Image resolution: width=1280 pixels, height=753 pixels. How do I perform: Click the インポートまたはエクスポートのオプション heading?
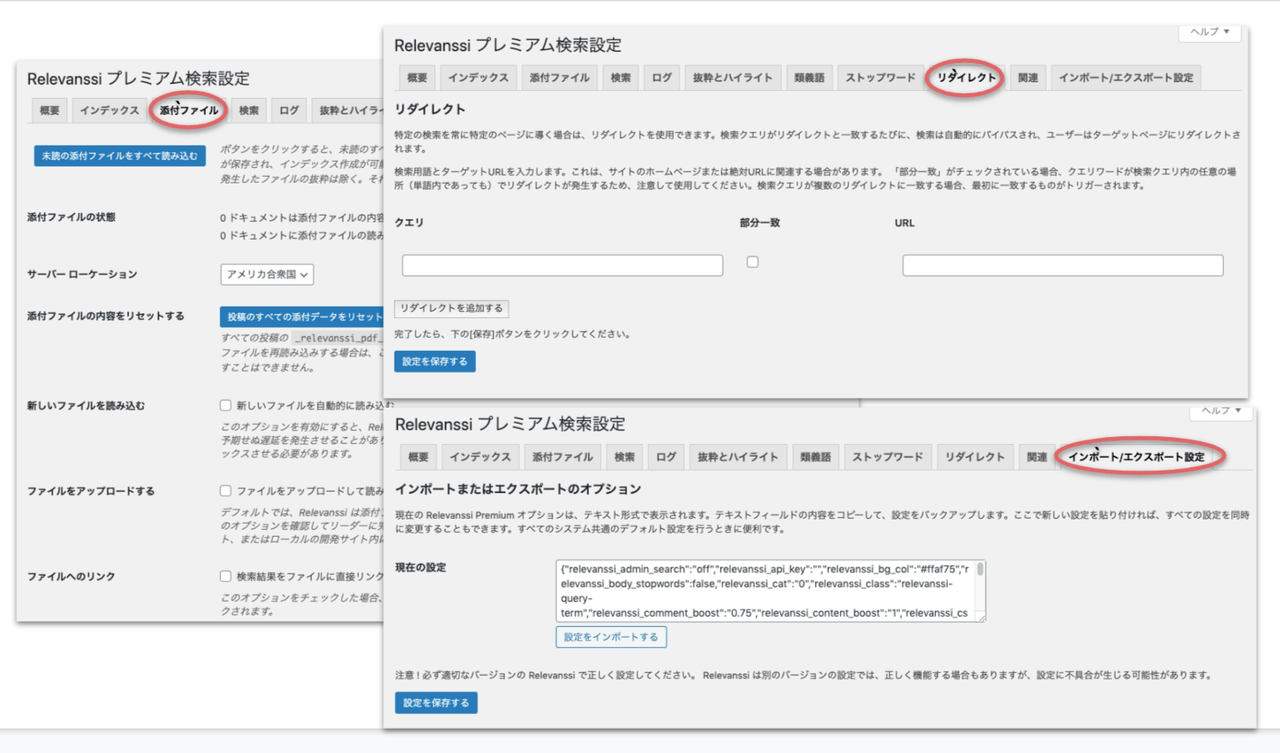click(x=518, y=489)
